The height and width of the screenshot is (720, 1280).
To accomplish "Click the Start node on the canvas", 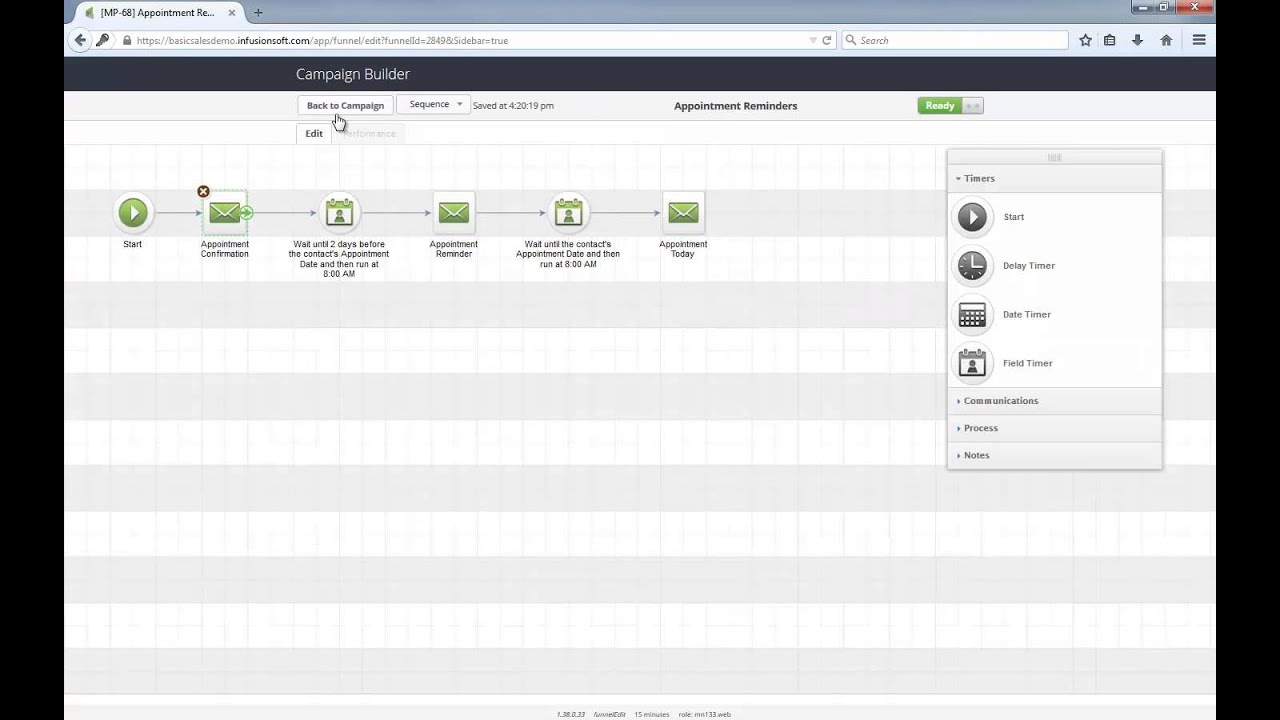I will tap(133, 212).
